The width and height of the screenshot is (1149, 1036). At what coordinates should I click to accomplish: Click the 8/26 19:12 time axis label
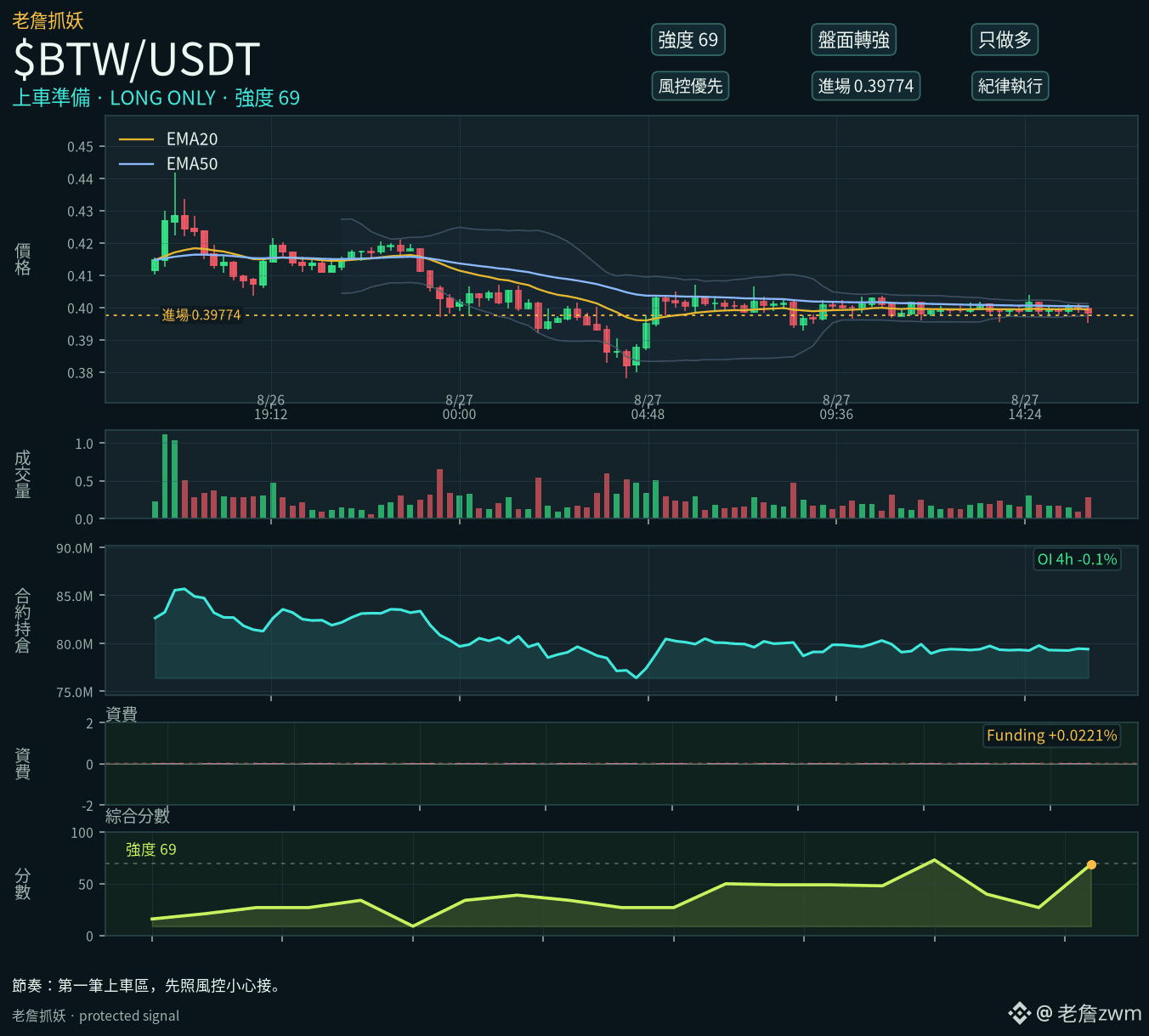pyautogui.click(x=270, y=407)
